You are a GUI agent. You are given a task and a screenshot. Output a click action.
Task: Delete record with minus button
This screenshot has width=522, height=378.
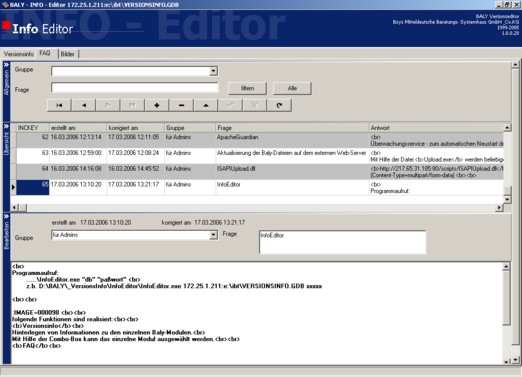point(181,105)
